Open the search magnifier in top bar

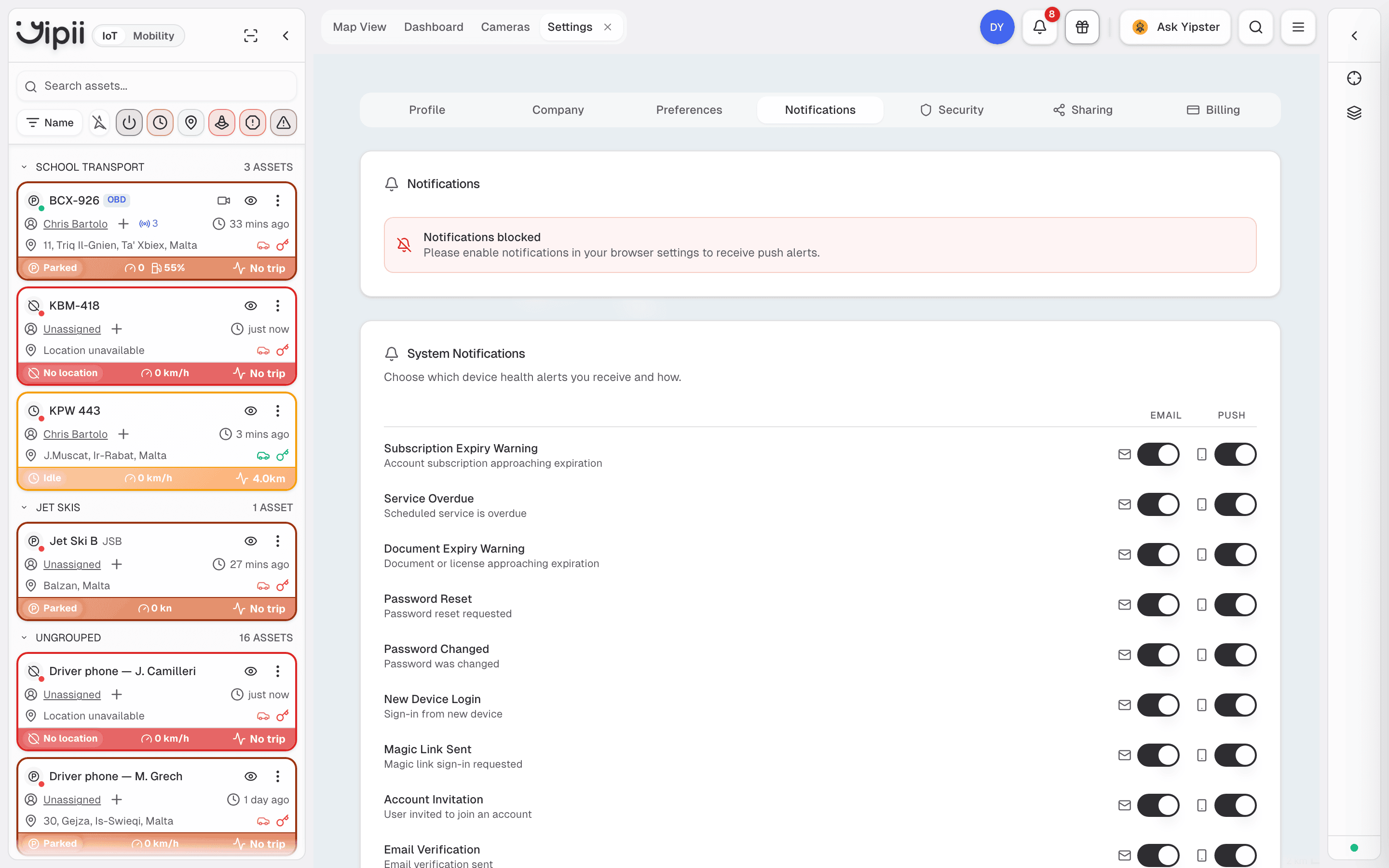point(1255,27)
